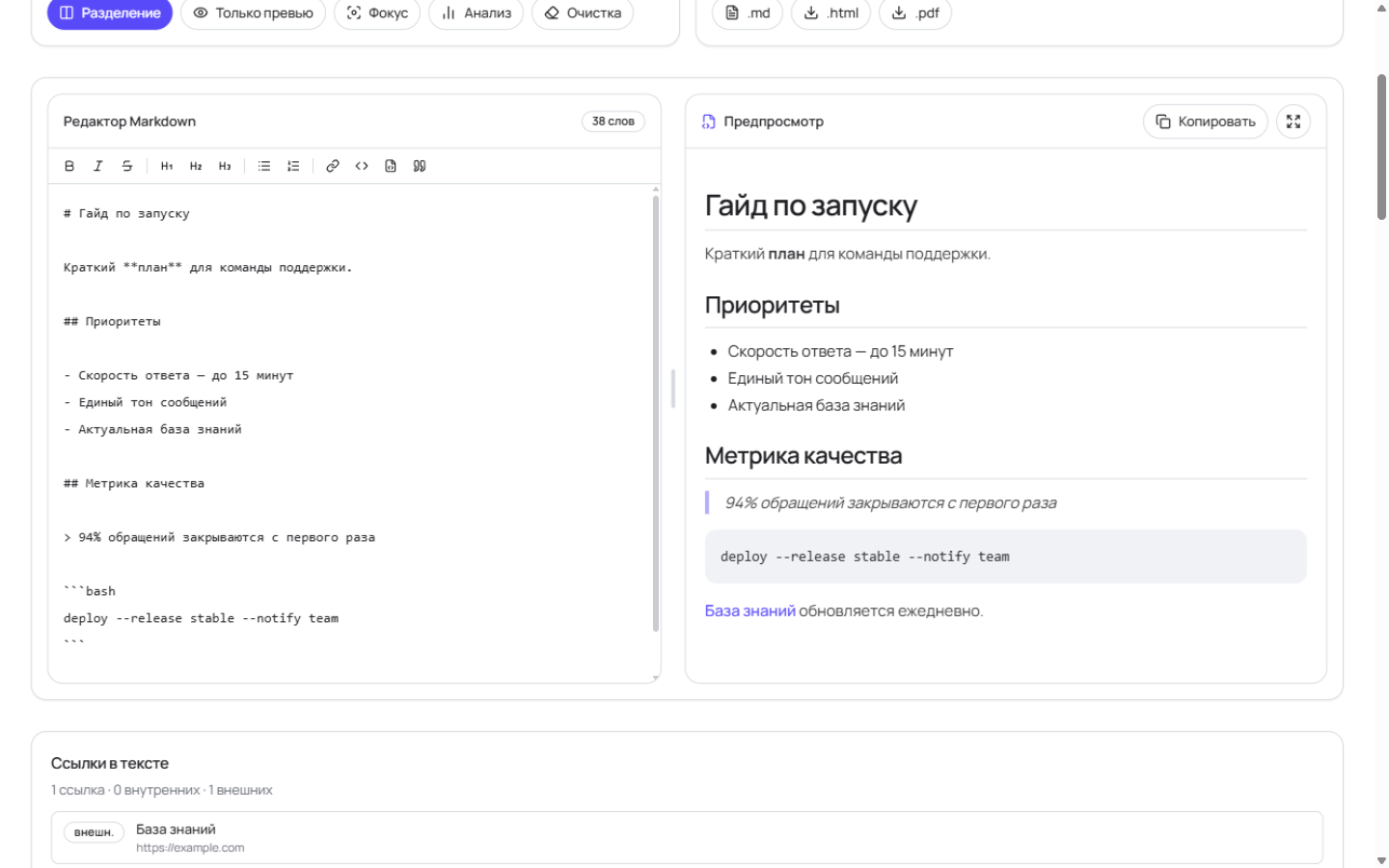Click the preview document icon beside Предпросмотр
The height and width of the screenshot is (868, 1389).
(x=709, y=122)
